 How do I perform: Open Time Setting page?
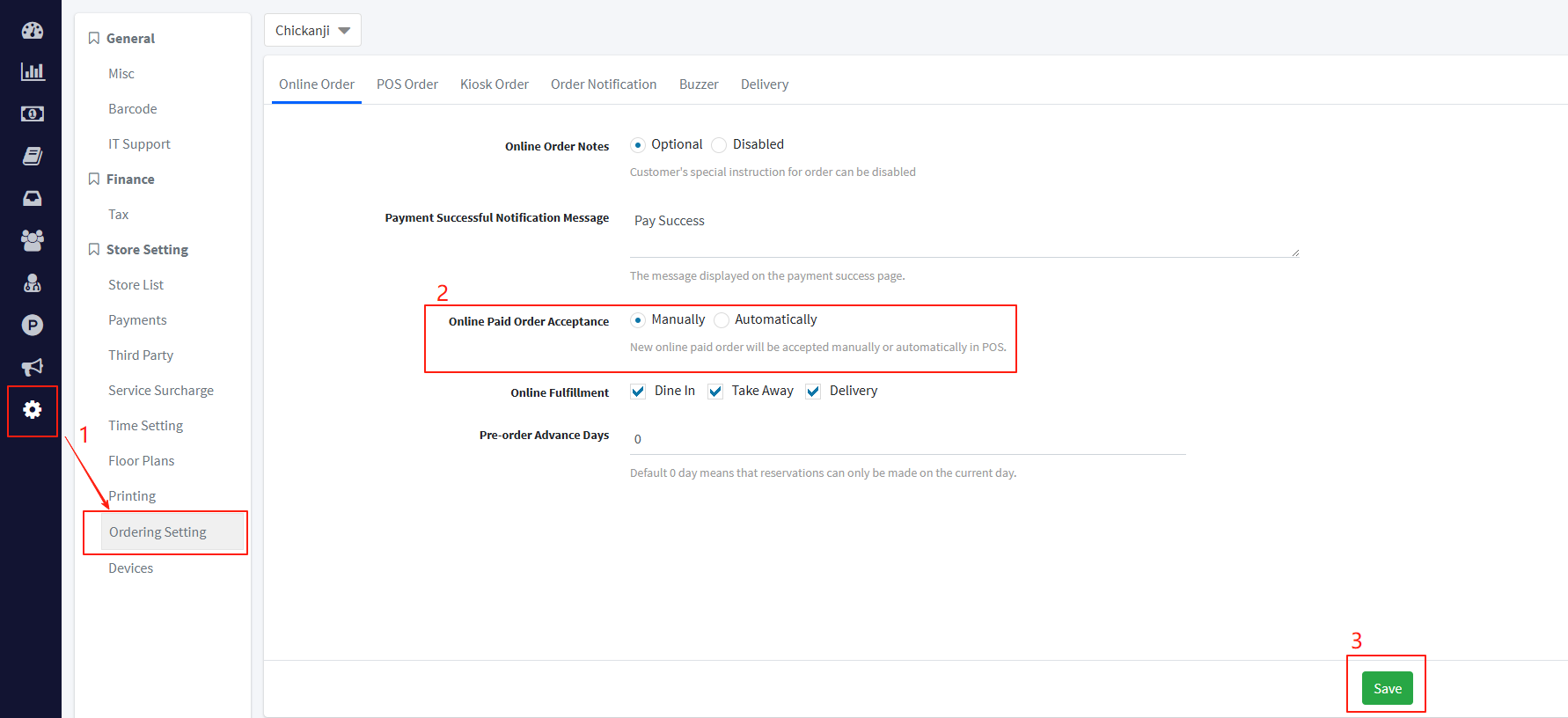coord(146,425)
